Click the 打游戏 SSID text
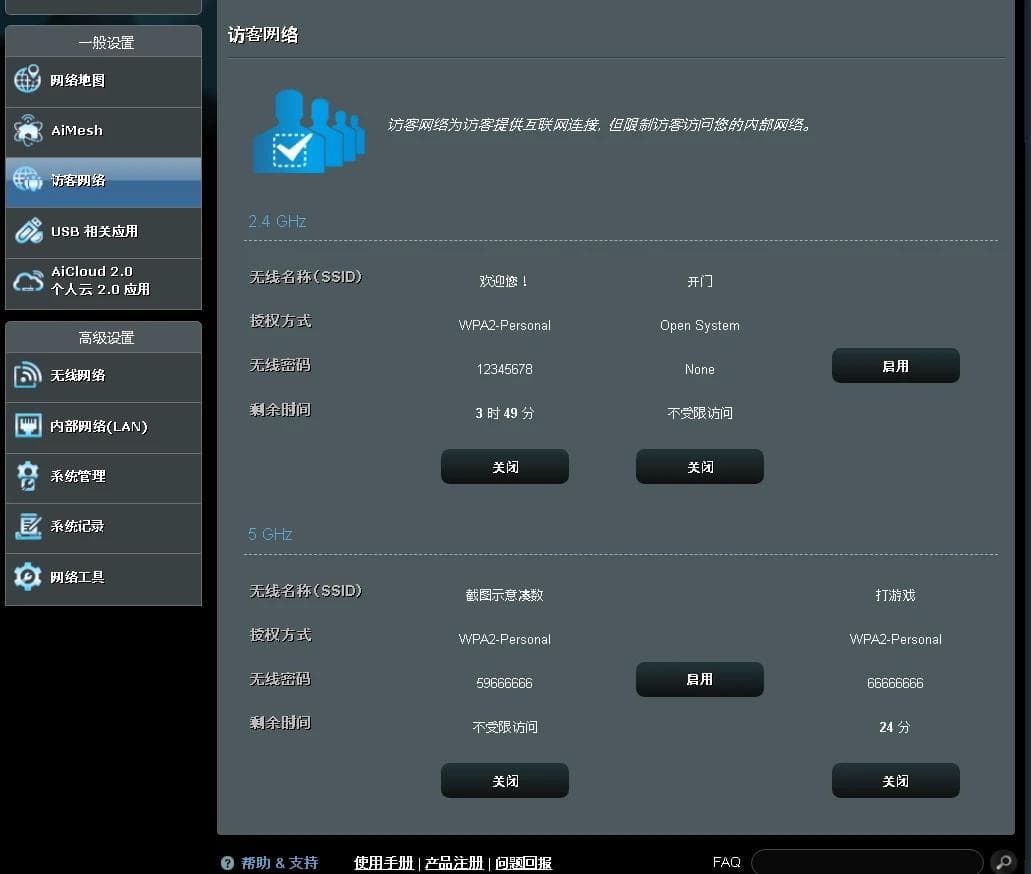Viewport: 1031px width, 874px height. click(x=895, y=595)
